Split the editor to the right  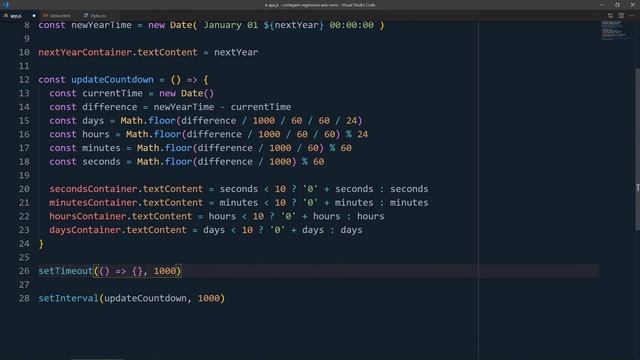(621, 16)
